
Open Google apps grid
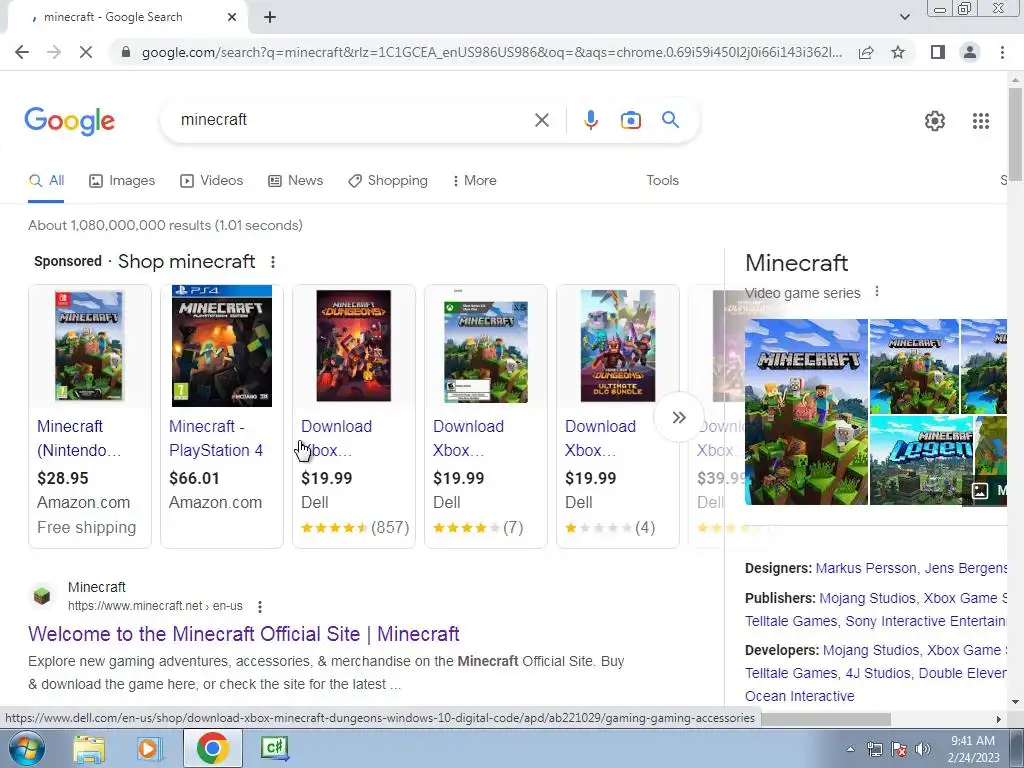[980, 121]
